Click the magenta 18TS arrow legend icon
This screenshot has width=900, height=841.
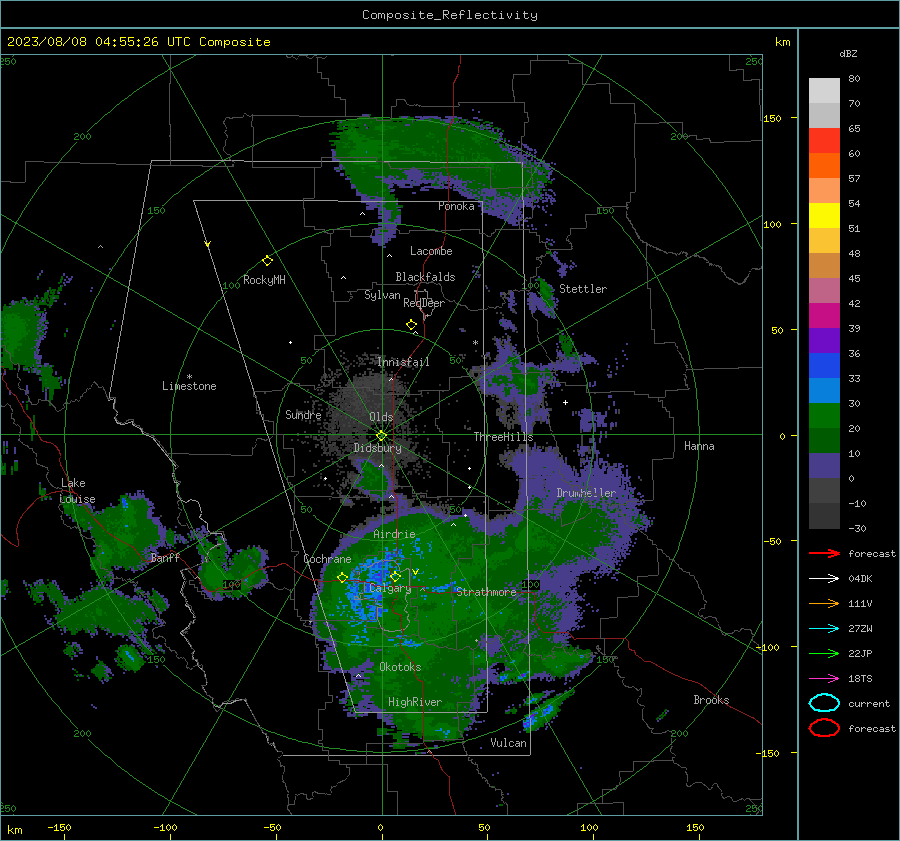824,679
